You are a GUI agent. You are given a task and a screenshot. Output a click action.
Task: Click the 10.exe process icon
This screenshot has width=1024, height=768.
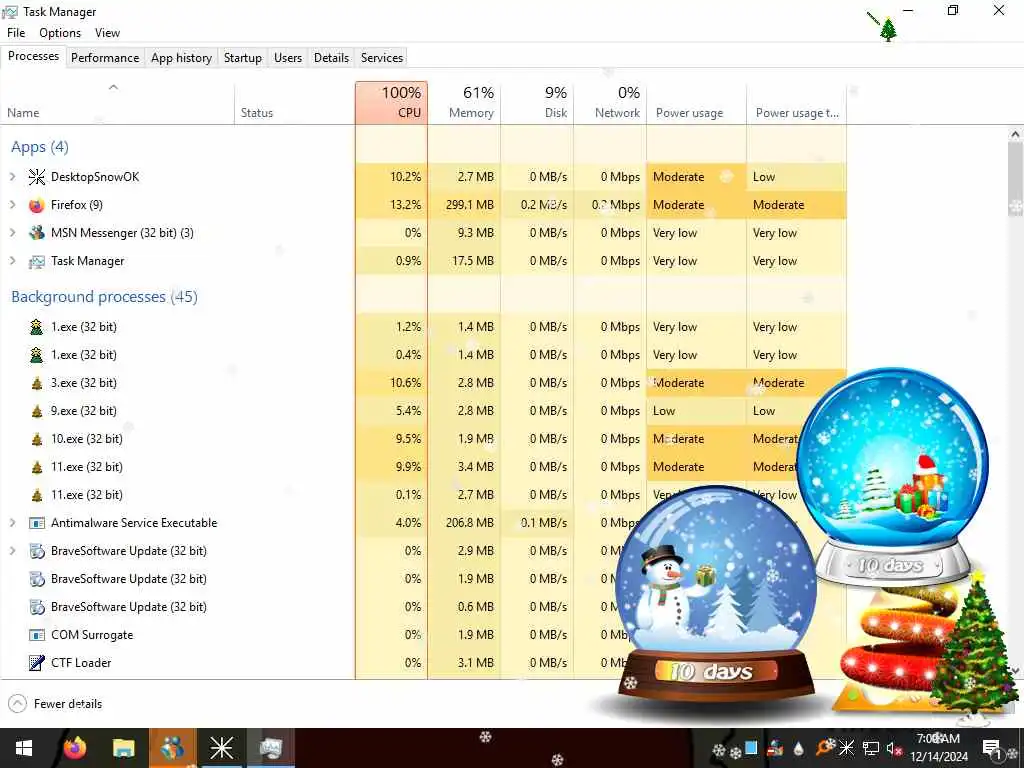pos(37,440)
